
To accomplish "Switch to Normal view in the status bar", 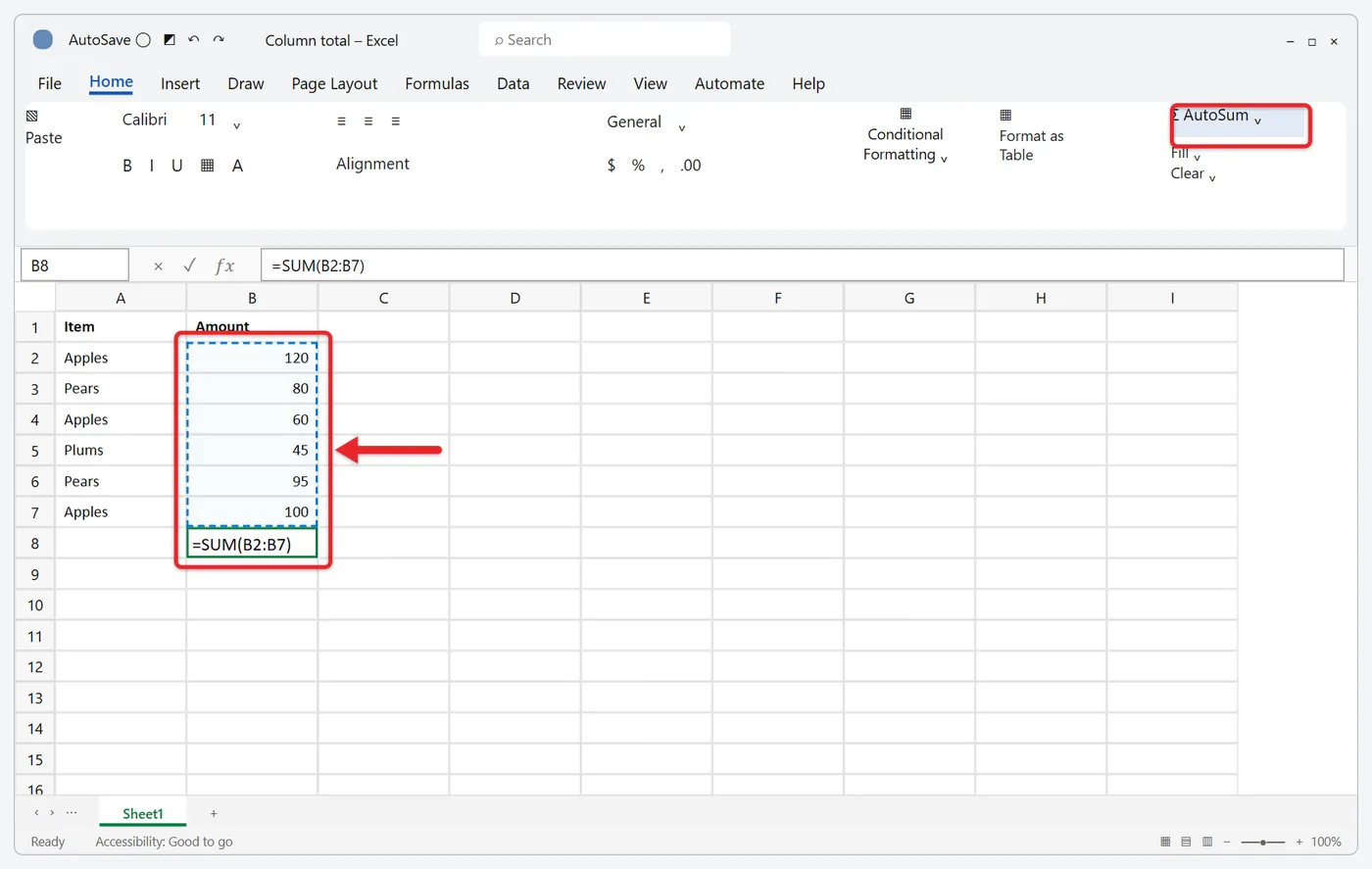I will point(1165,842).
